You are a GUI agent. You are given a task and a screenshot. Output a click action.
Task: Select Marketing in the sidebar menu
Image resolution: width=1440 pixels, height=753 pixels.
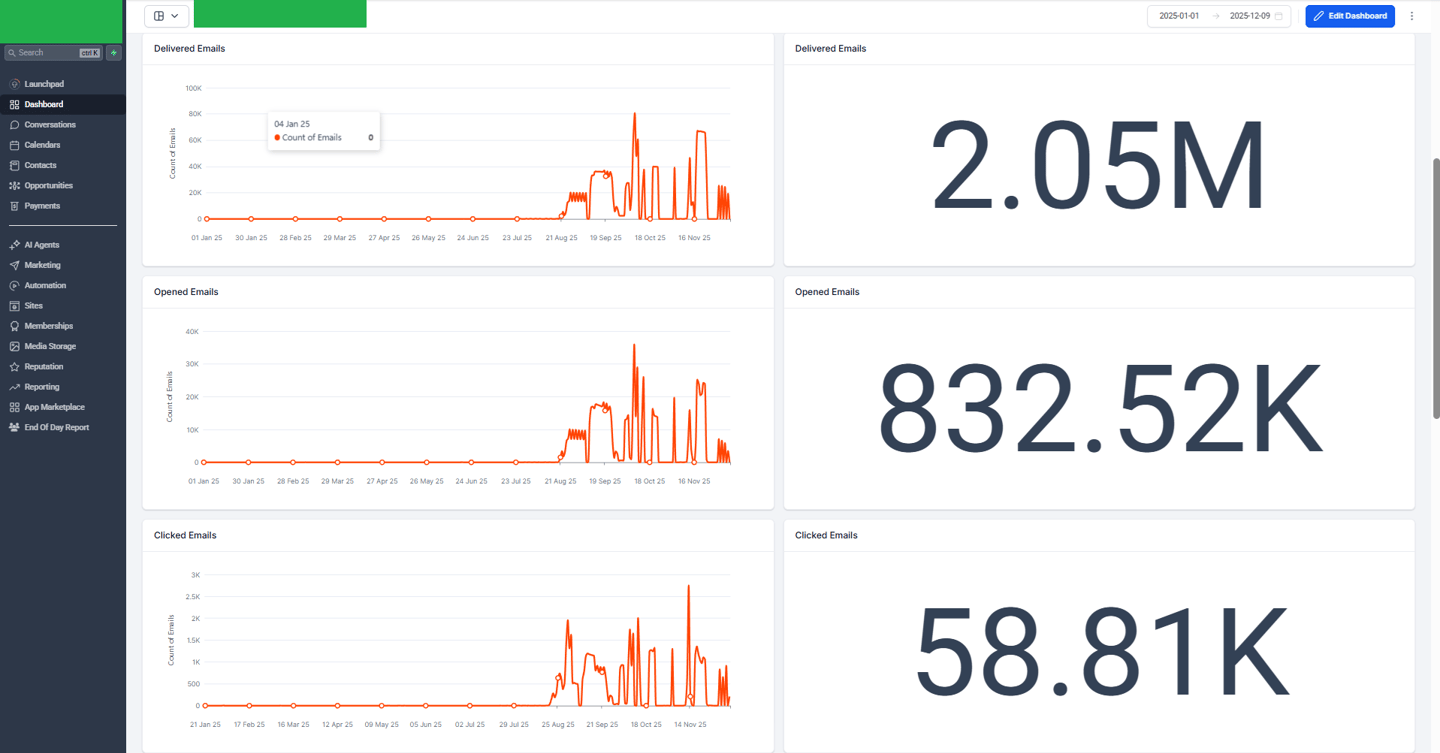coord(42,265)
